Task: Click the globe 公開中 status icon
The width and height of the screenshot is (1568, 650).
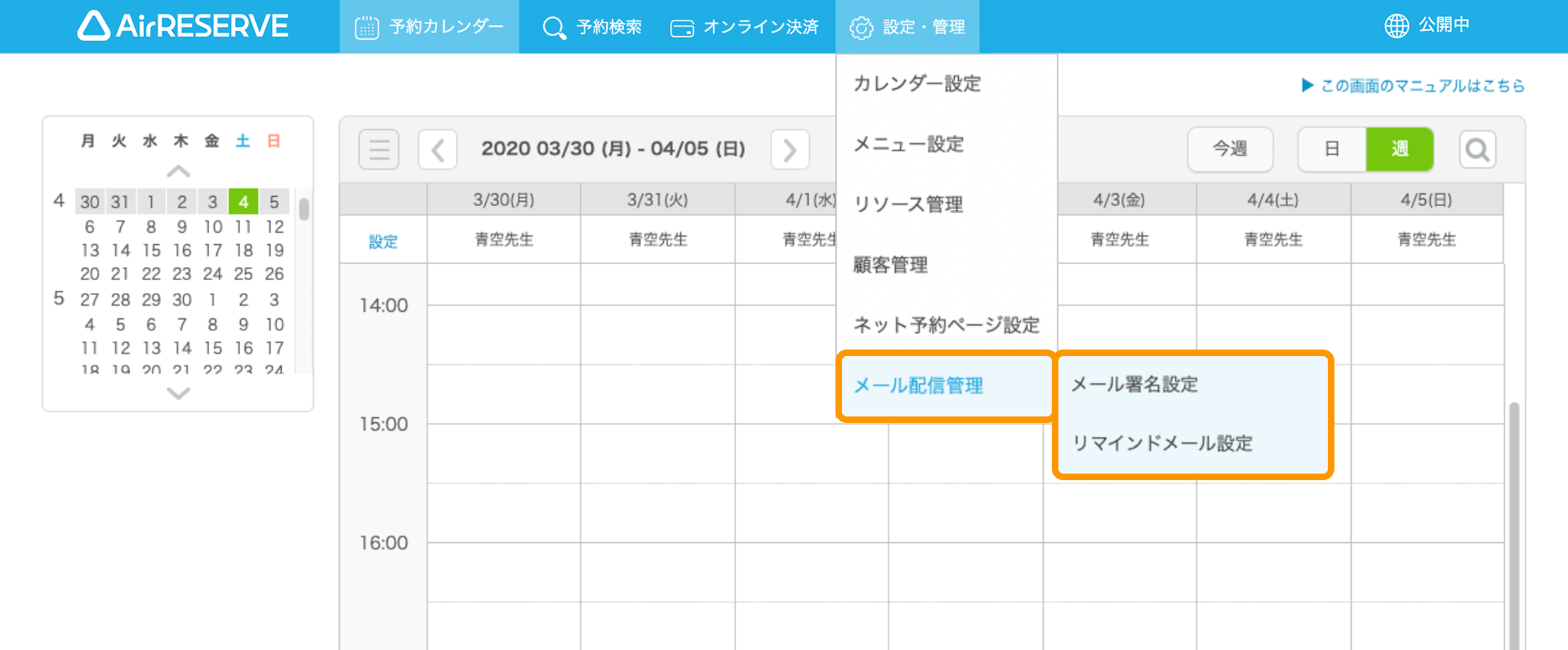Action: pos(1396,26)
